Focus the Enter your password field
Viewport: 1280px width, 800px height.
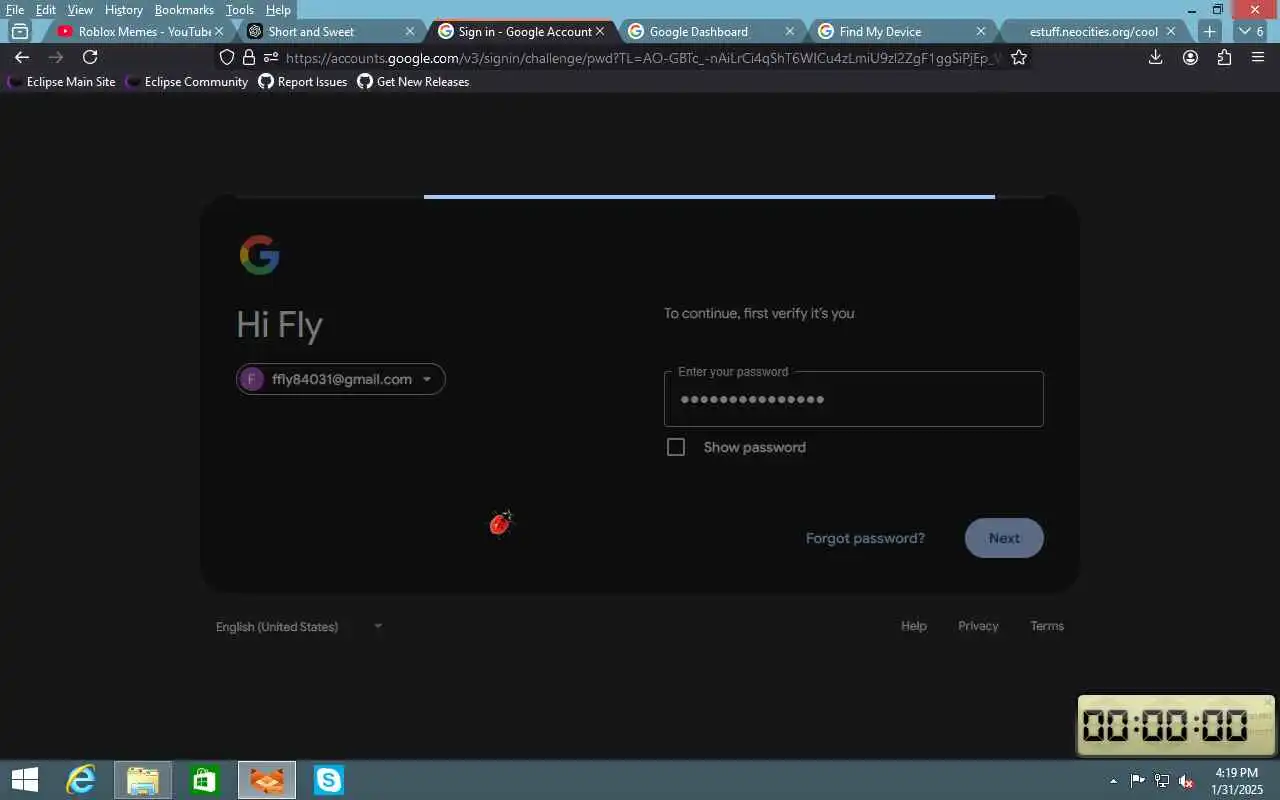tap(854, 399)
